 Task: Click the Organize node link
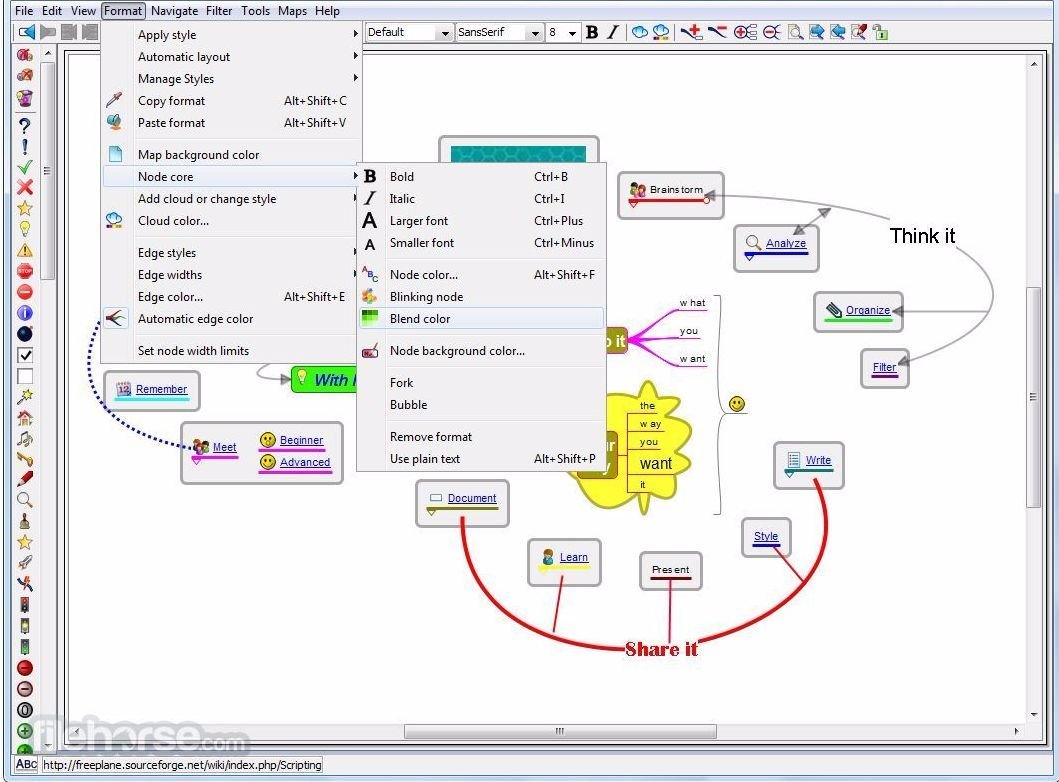[x=867, y=310]
